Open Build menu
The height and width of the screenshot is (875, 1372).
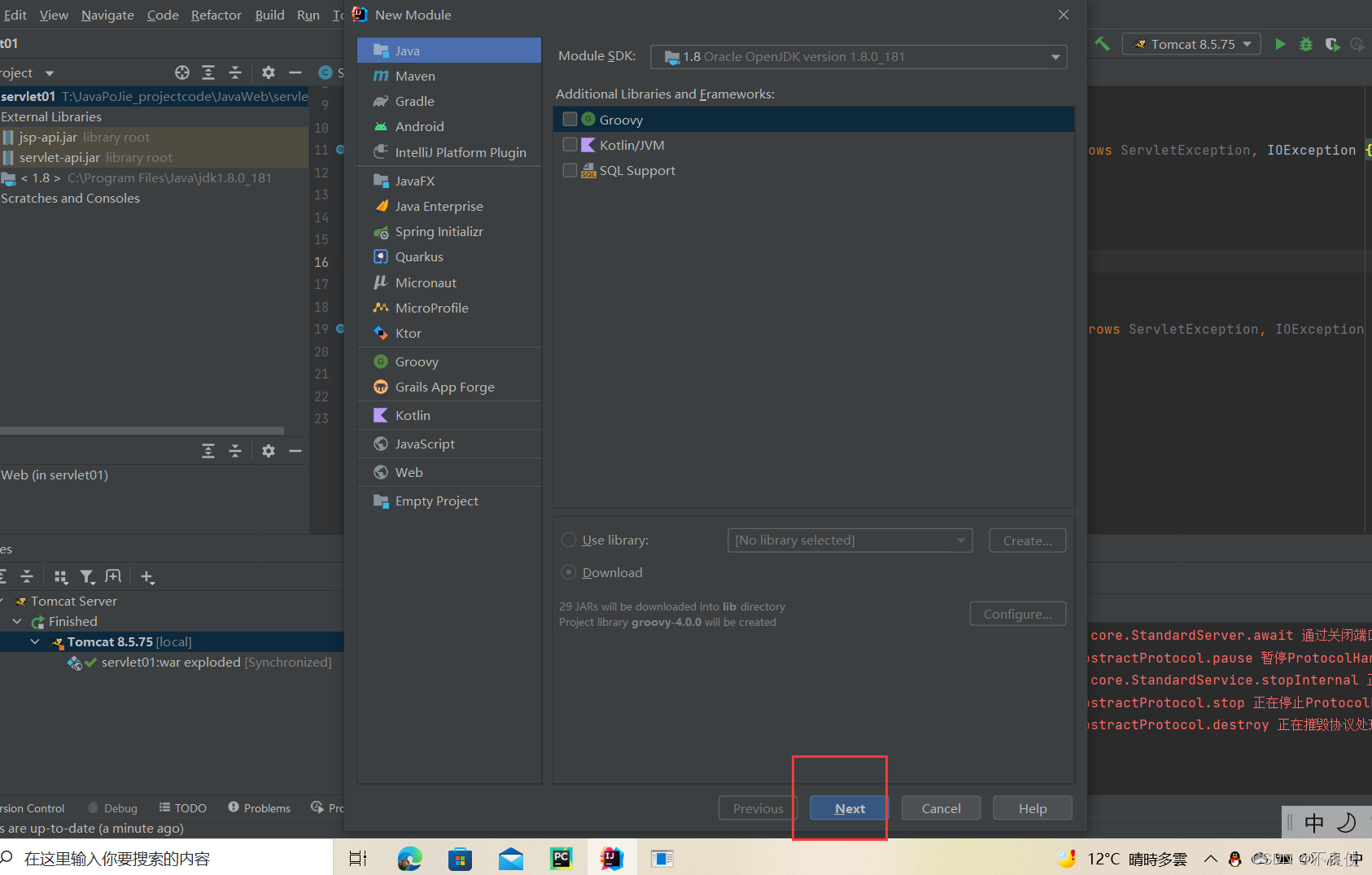(269, 15)
